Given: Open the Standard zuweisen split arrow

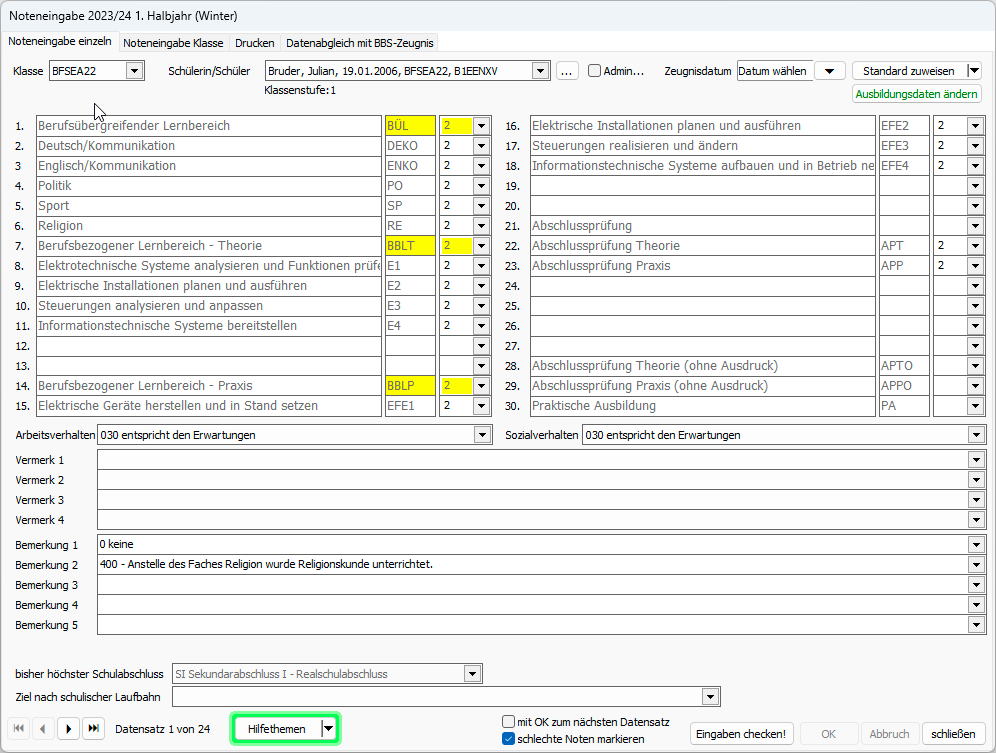Looking at the screenshot, I should 974,71.
